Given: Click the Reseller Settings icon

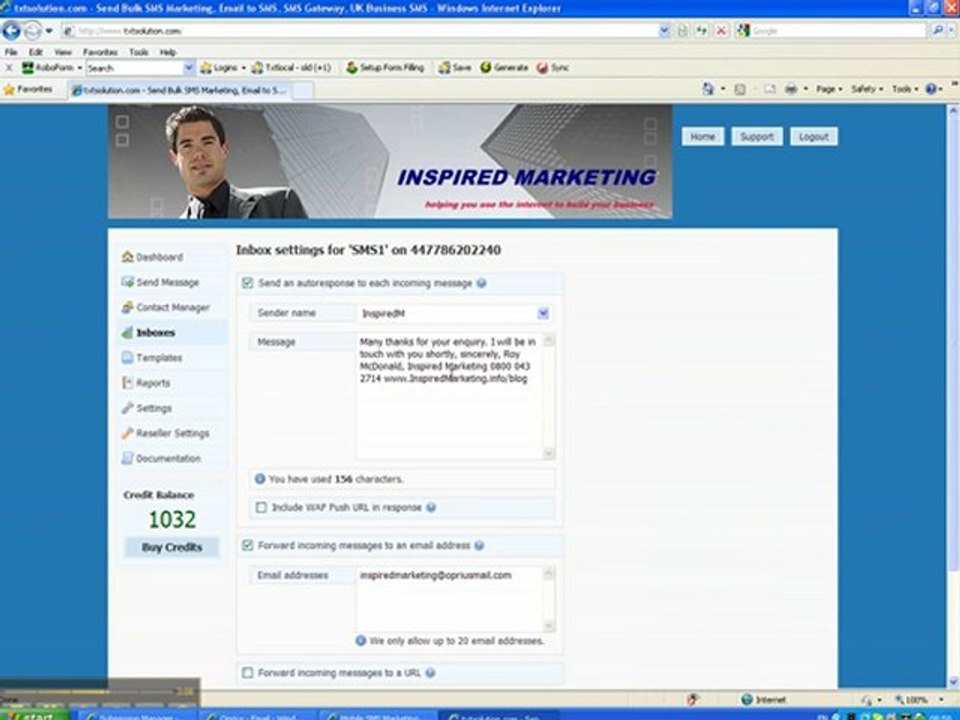Looking at the screenshot, I should (x=127, y=433).
